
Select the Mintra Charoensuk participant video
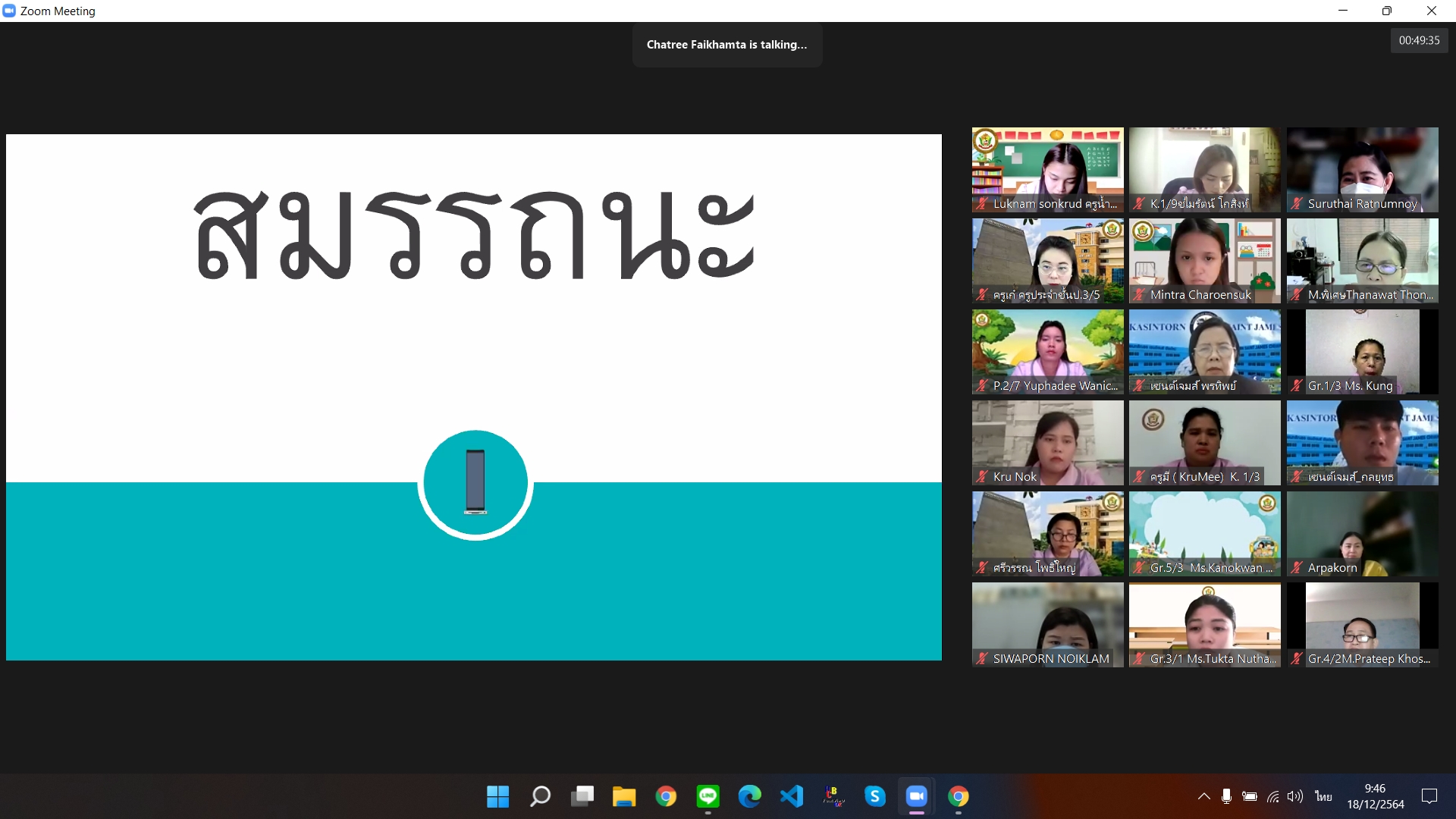pyautogui.click(x=1204, y=261)
